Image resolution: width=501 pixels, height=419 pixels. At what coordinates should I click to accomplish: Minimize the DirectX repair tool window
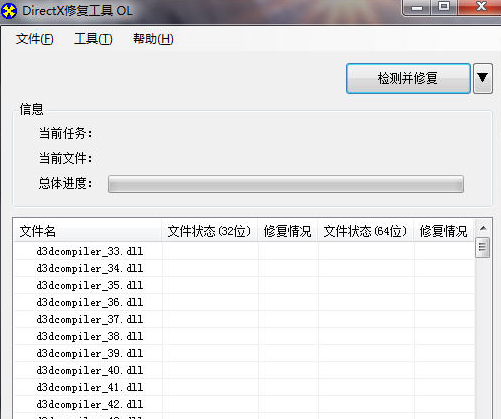pos(417,7)
